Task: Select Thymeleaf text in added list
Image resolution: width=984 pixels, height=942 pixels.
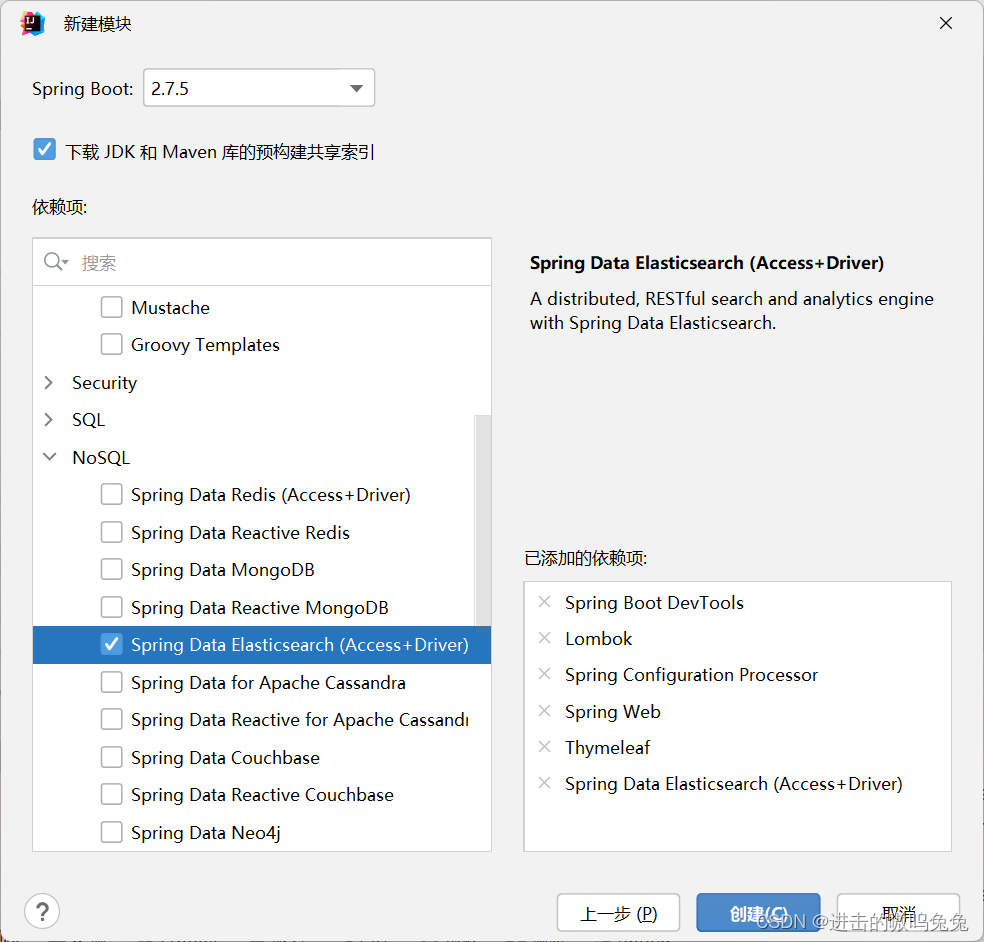Action: point(607,747)
